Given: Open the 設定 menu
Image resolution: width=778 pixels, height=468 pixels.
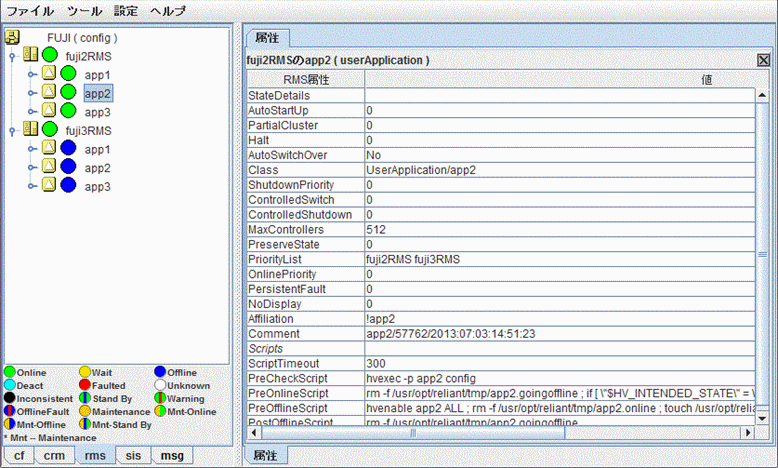Looking at the screenshot, I should coord(126,11).
